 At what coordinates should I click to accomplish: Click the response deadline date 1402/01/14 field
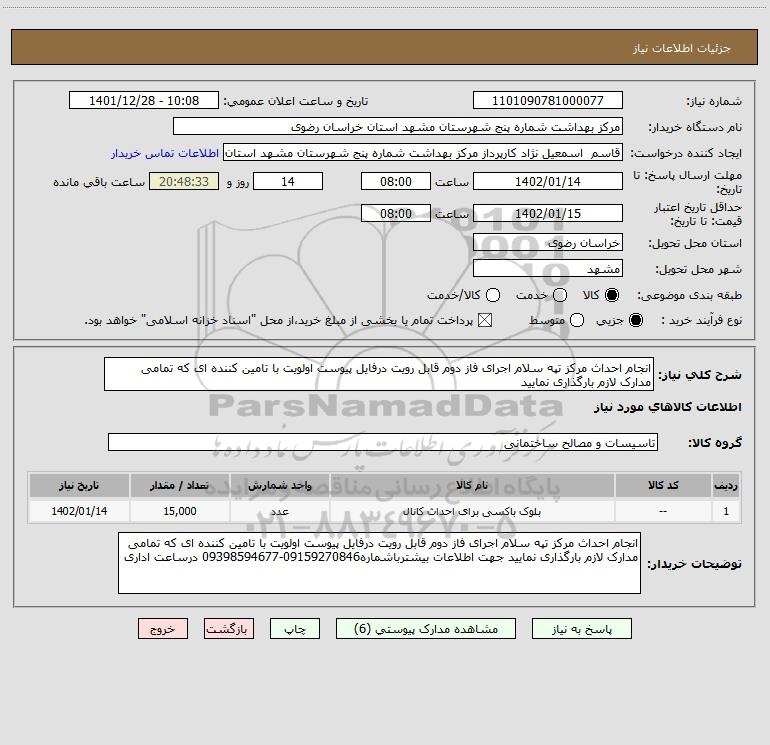coord(548,181)
